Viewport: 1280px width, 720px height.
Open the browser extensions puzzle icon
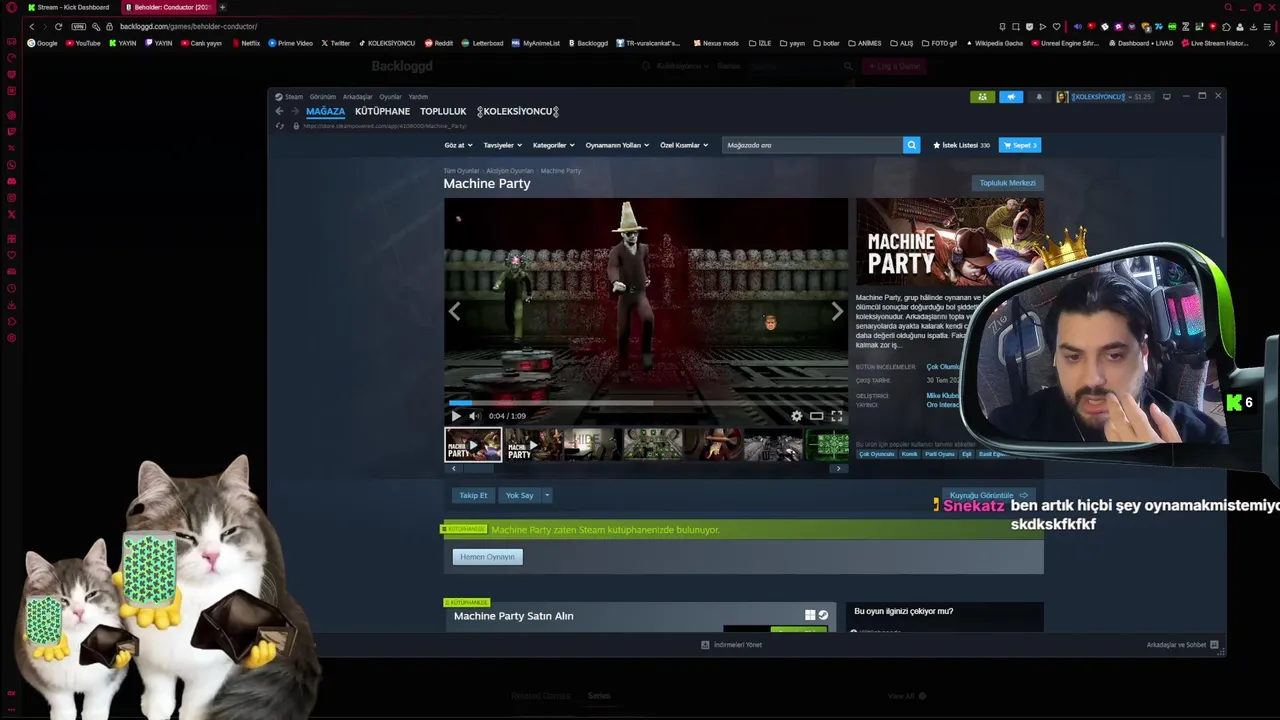tap(1226, 26)
